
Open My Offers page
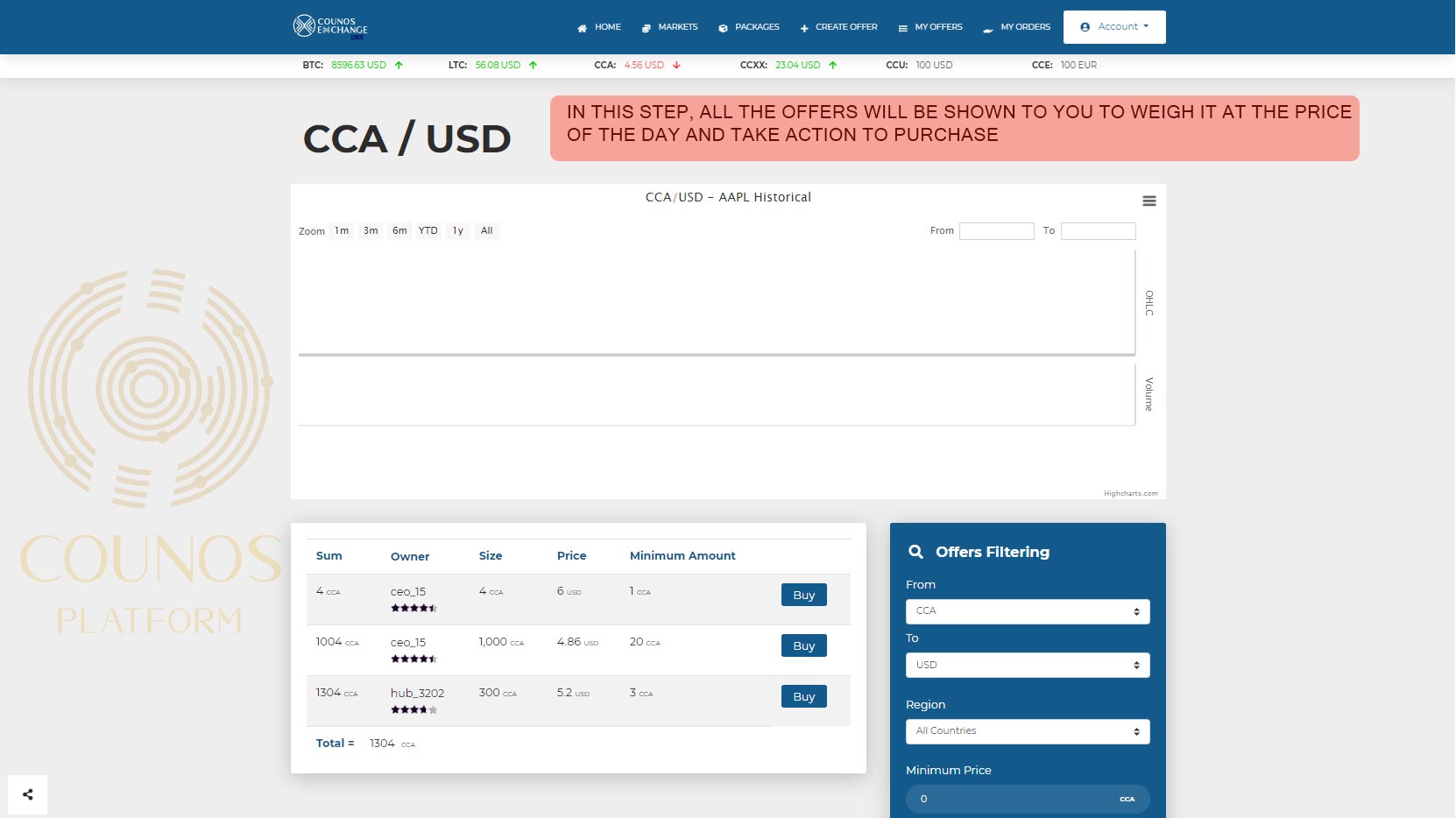tap(929, 27)
